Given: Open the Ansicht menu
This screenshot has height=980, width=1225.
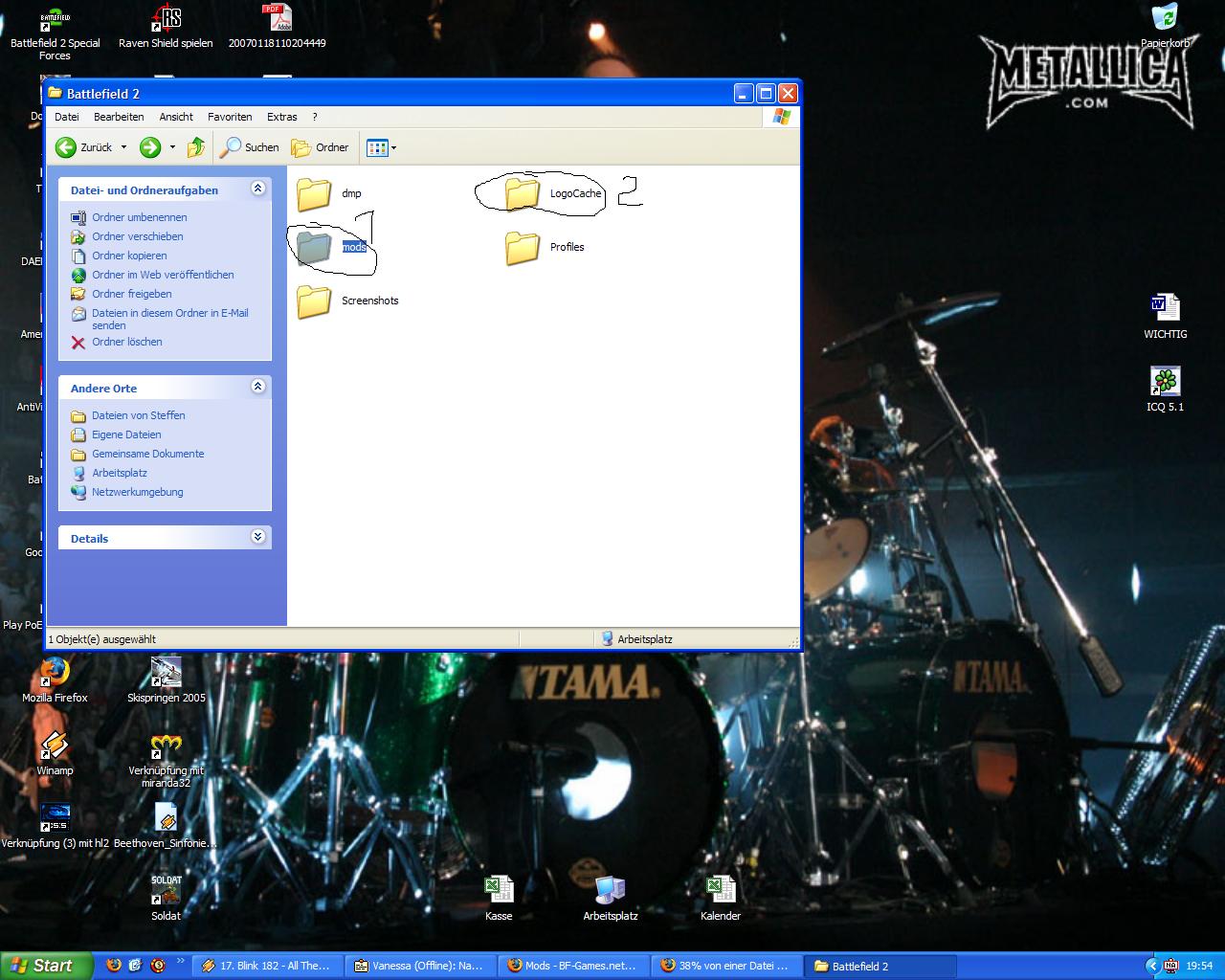Looking at the screenshot, I should click(x=176, y=117).
